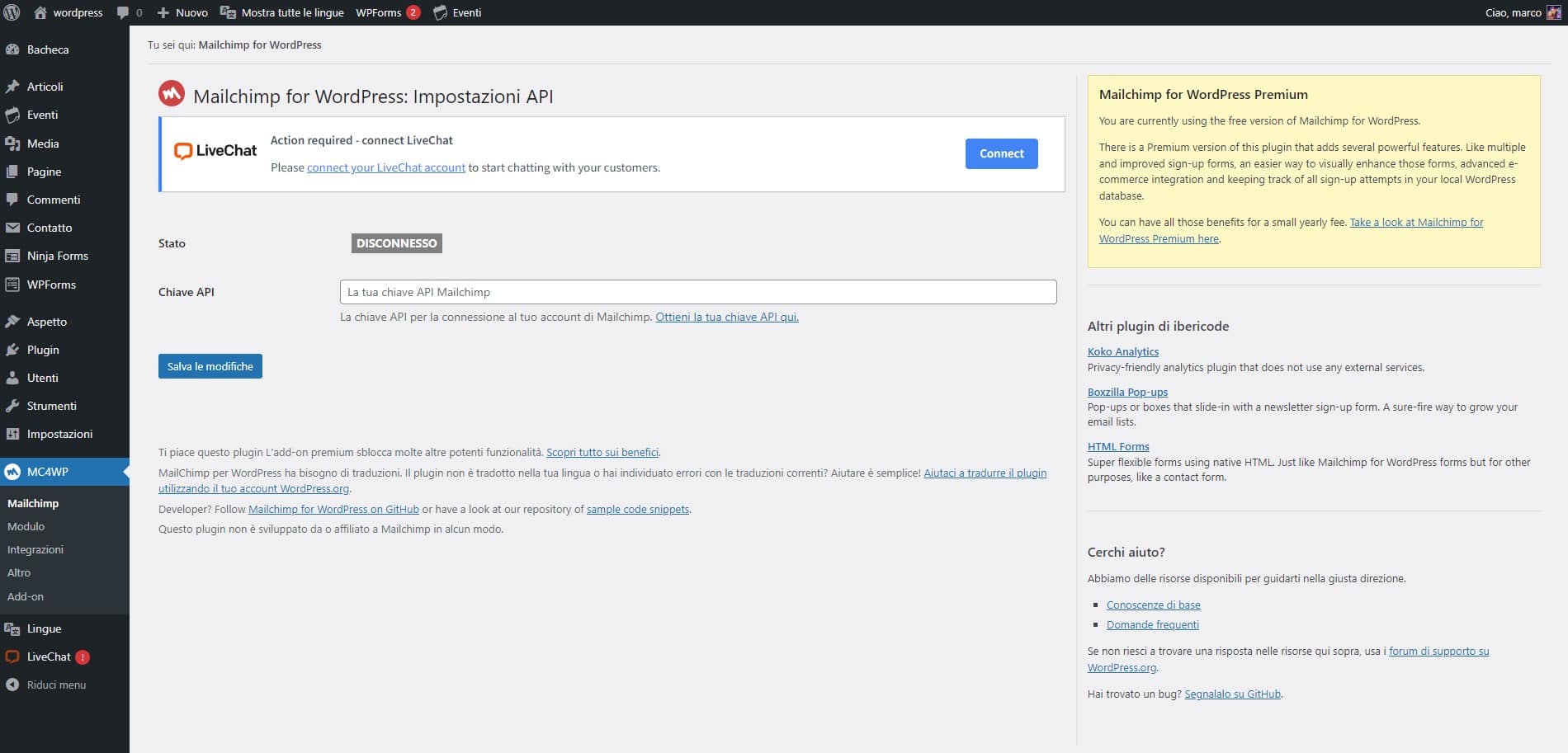Viewport: 1568px width, 753px height.
Task: Open the forum di supporto su WordPress.org link
Action: pyautogui.click(x=1438, y=651)
